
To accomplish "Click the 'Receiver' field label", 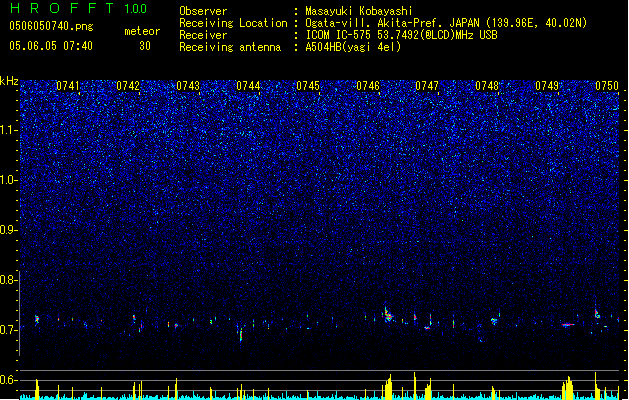I will pyautogui.click(x=203, y=35).
